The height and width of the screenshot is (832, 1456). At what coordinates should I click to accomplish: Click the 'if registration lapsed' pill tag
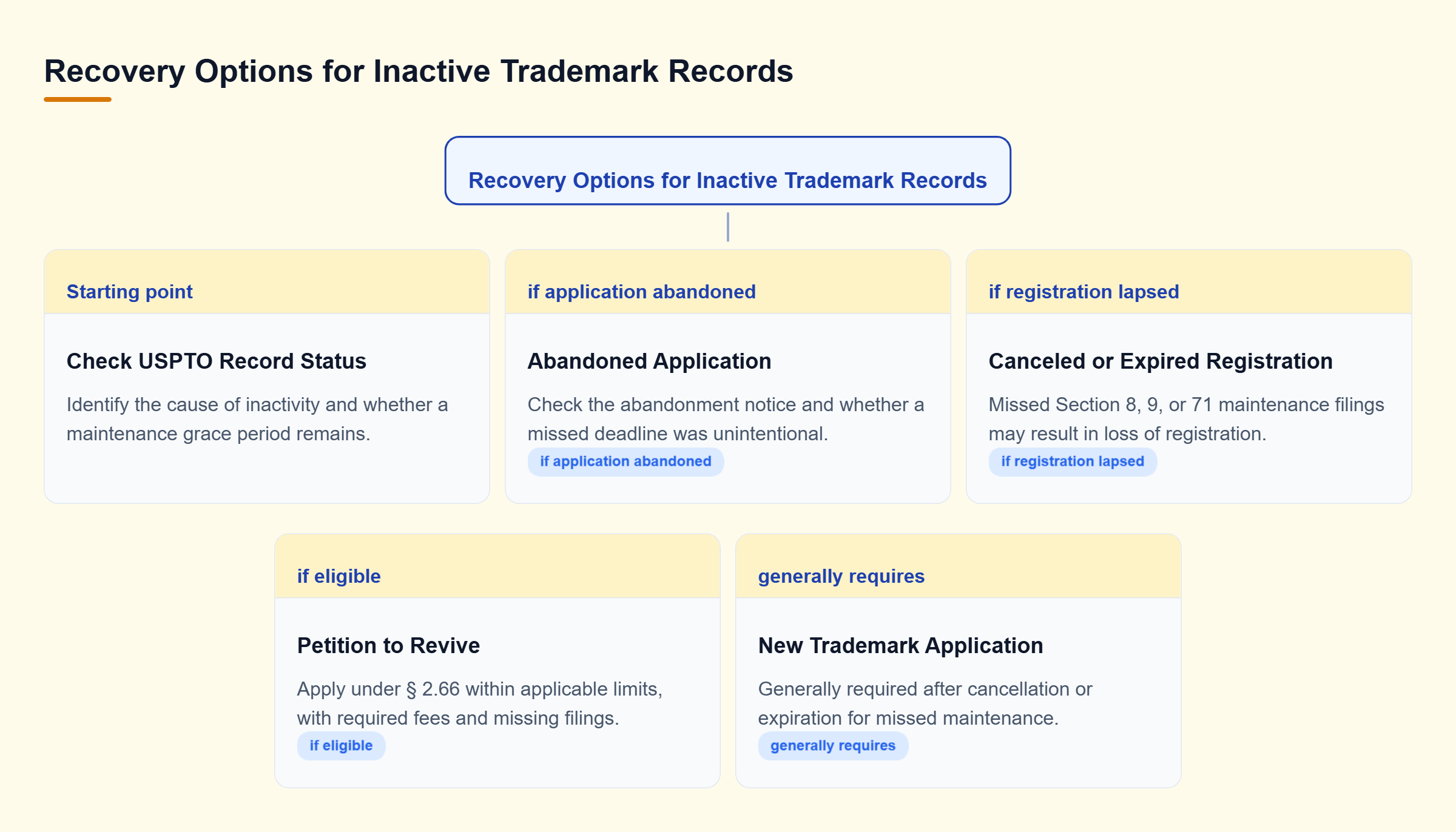(1073, 461)
